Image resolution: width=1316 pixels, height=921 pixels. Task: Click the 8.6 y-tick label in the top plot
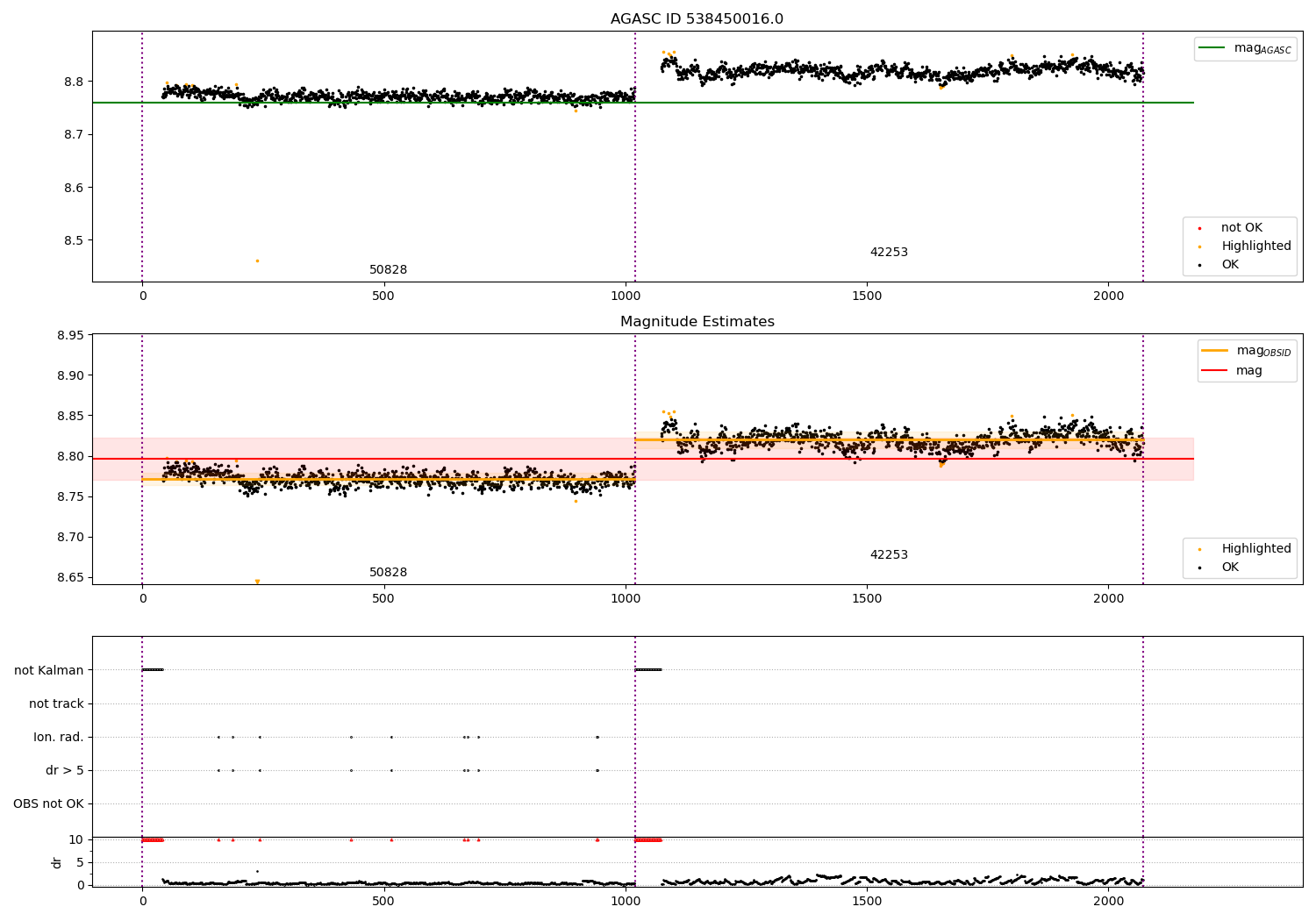(x=72, y=188)
